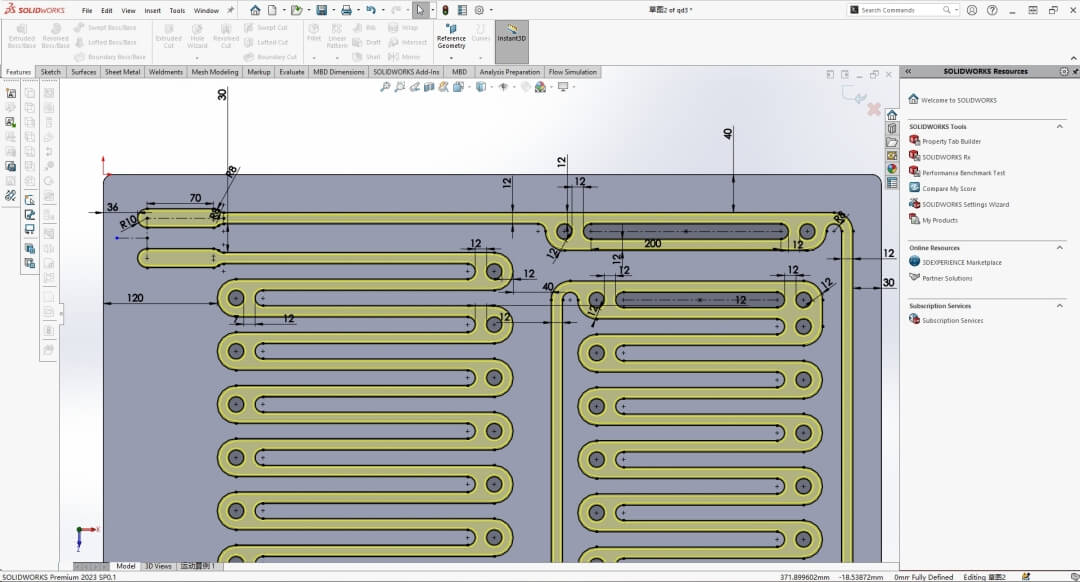Screen dimensions: 1080x582
Task: Open the Custom Properties task pane tab
Action: pos(892,183)
